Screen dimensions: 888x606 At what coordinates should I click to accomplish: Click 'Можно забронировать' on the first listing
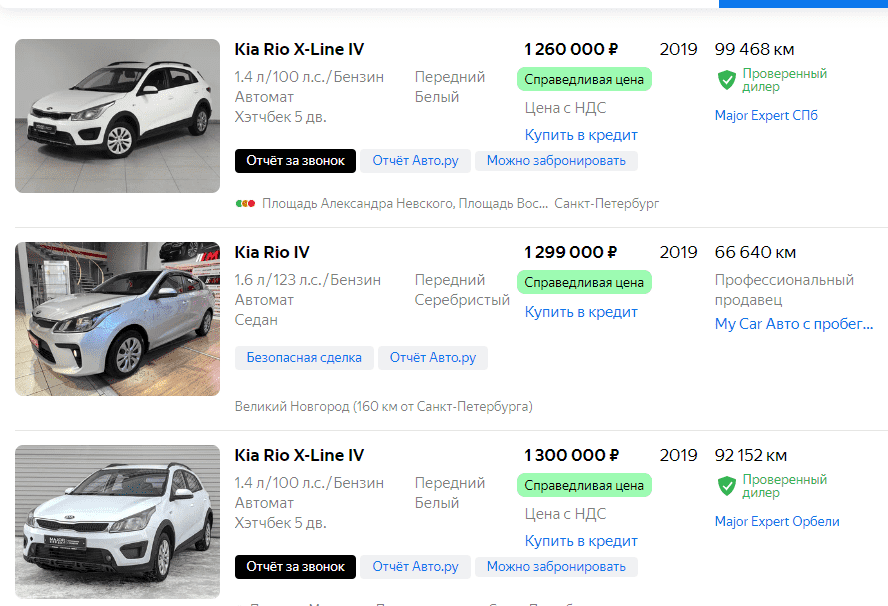click(556, 161)
